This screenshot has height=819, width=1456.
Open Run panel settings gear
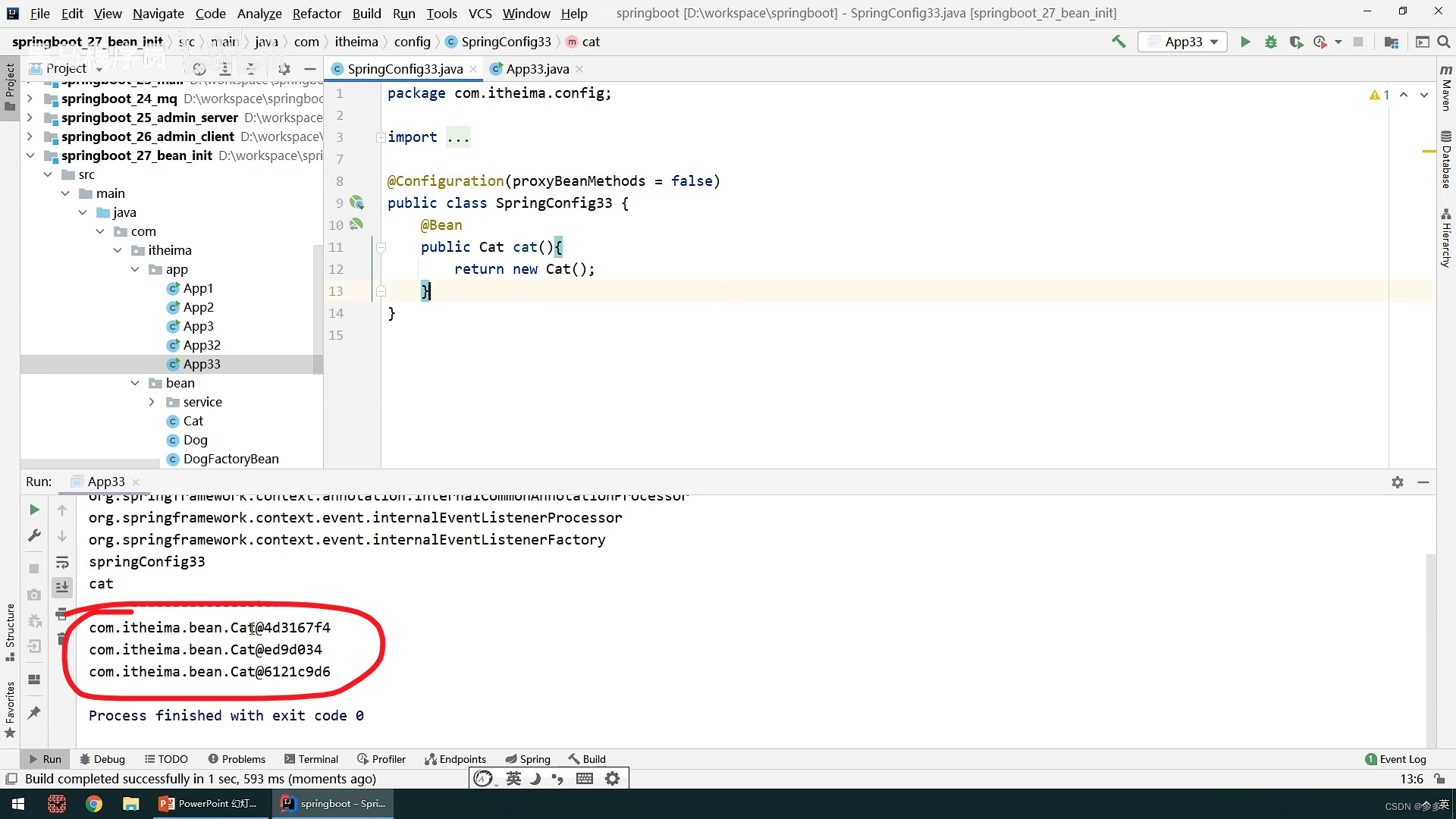1397,482
